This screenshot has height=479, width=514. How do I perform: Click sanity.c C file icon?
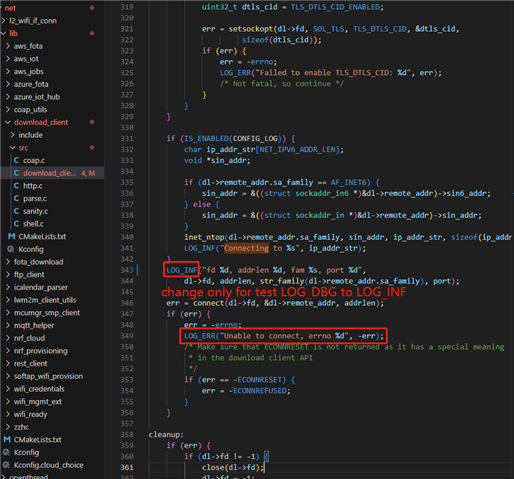(16, 211)
